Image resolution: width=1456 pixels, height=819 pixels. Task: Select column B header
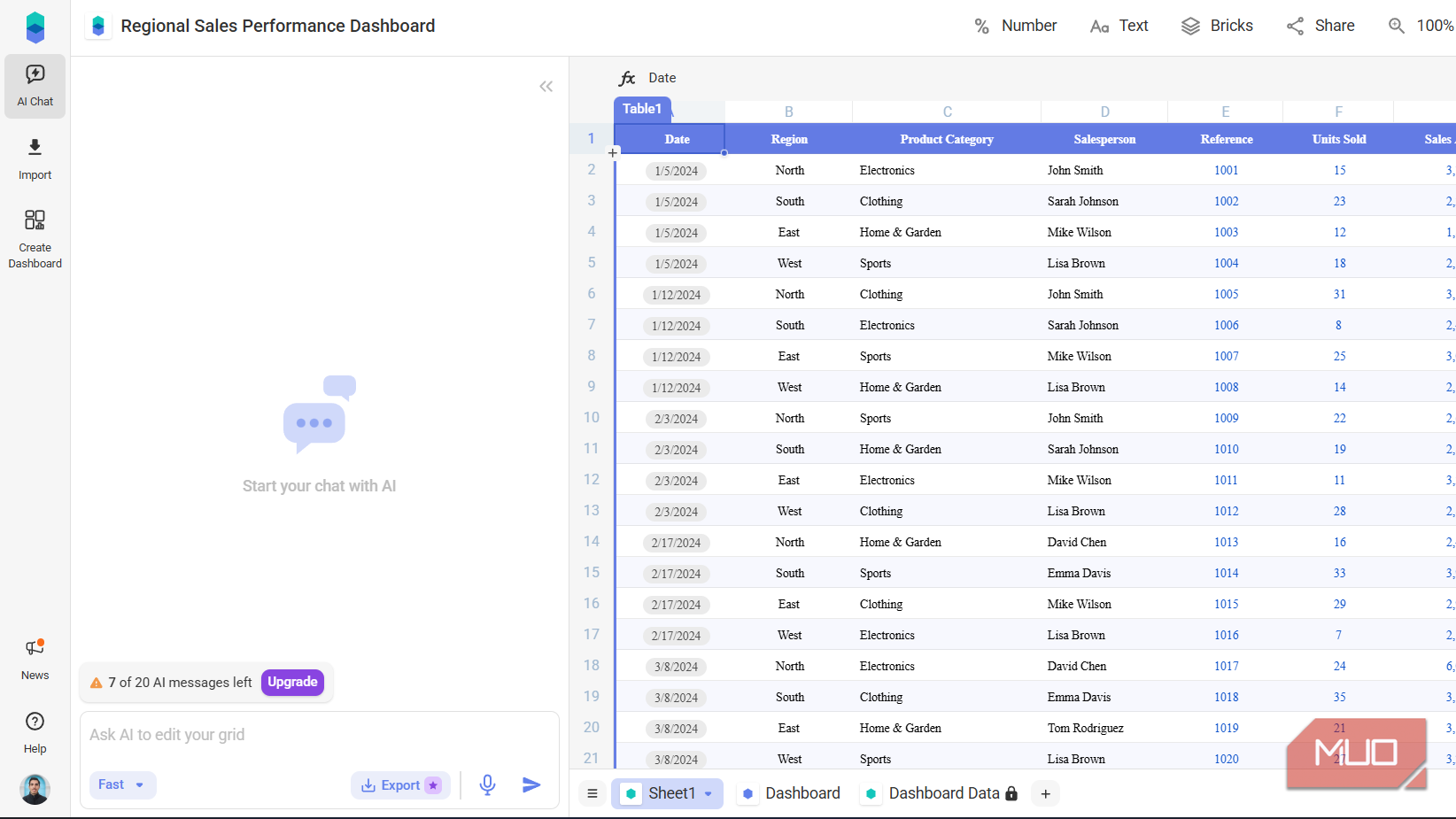point(789,112)
